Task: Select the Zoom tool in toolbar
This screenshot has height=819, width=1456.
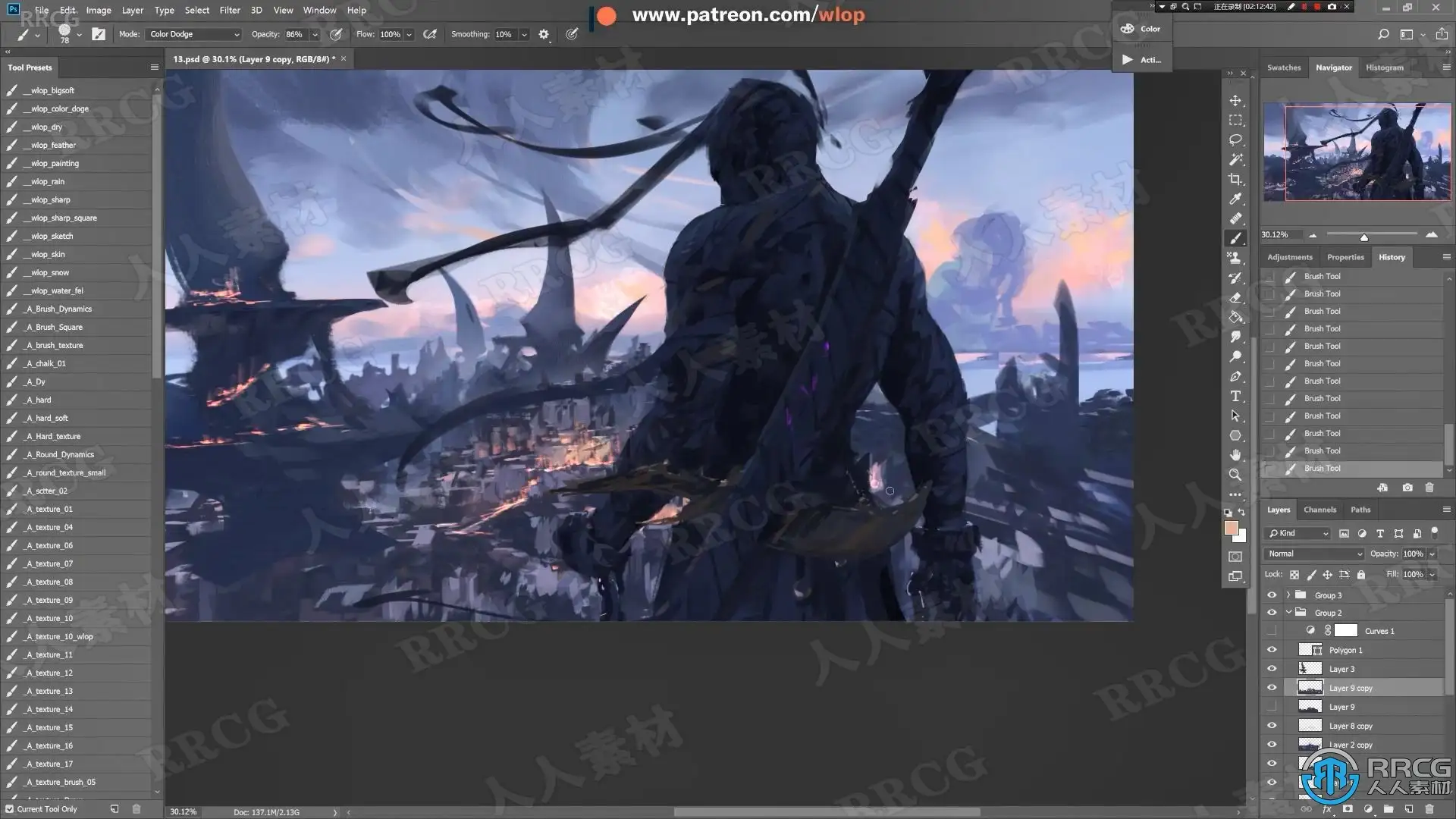Action: pyautogui.click(x=1235, y=475)
